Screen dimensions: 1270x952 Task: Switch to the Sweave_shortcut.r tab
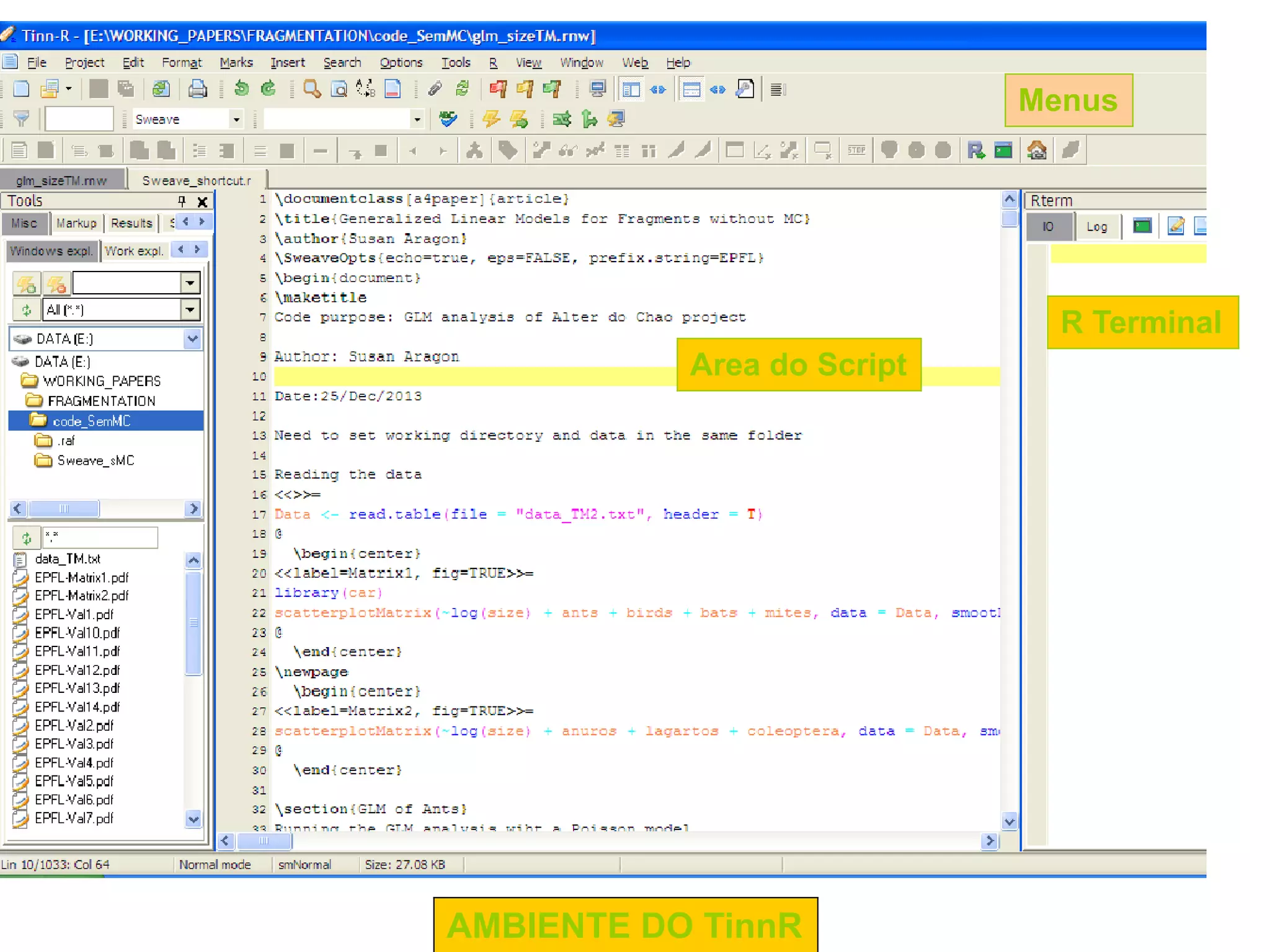click(197, 180)
